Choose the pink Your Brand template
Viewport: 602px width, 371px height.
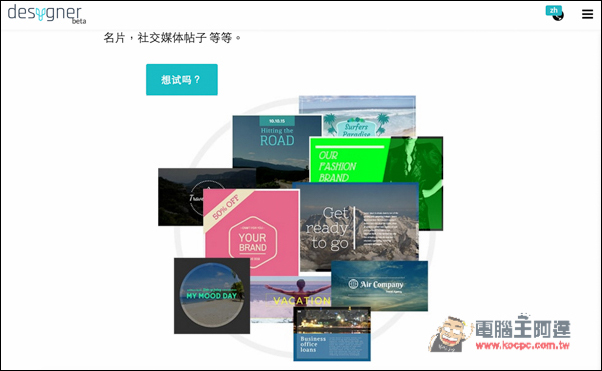(x=251, y=232)
